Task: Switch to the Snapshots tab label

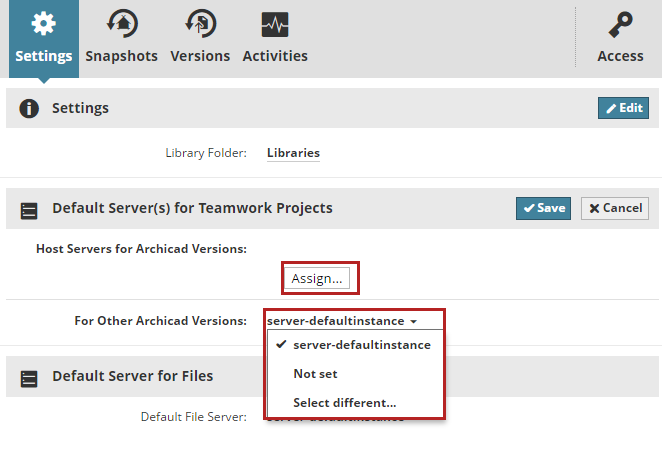Action: 121,56
